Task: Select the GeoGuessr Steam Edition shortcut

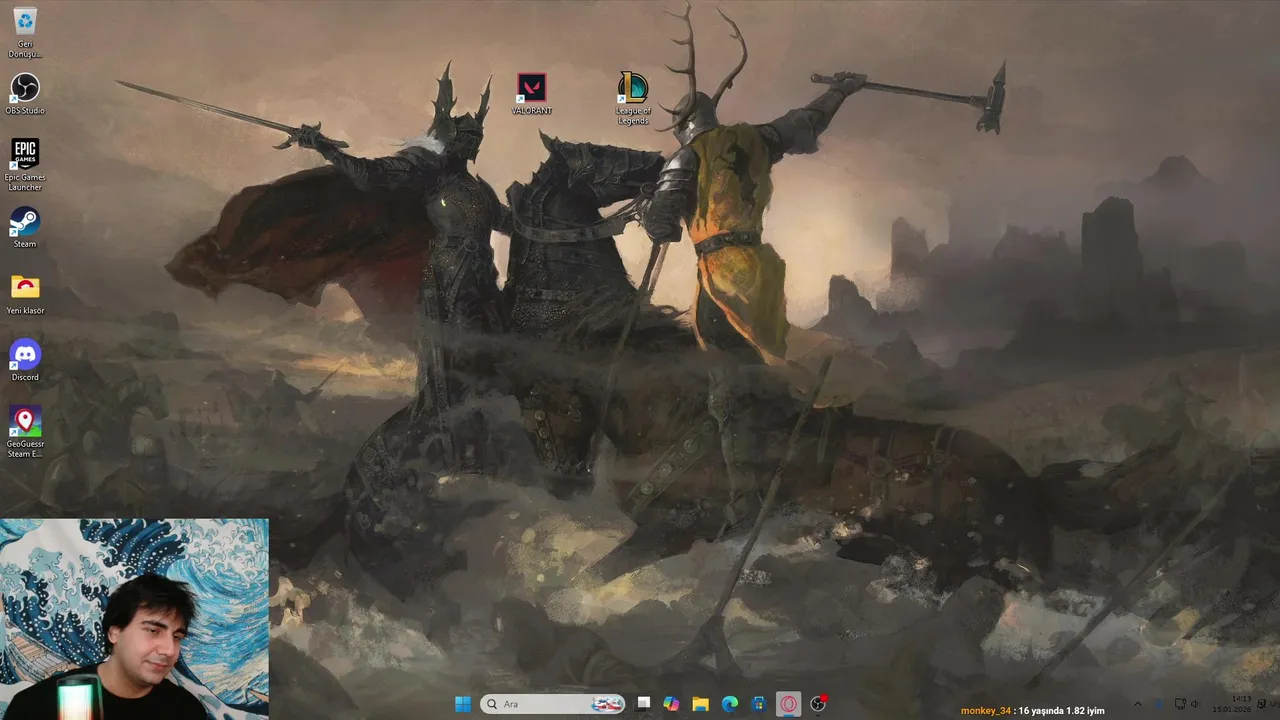Action: [25, 432]
